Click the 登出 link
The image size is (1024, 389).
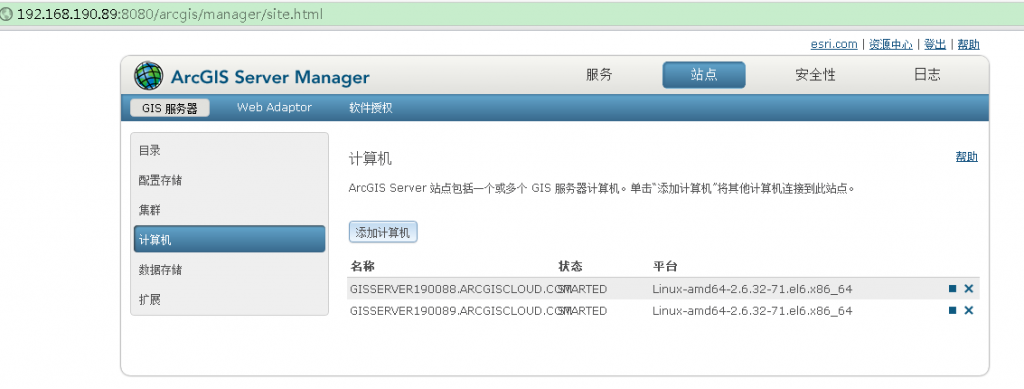pyautogui.click(x=935, y=44)
